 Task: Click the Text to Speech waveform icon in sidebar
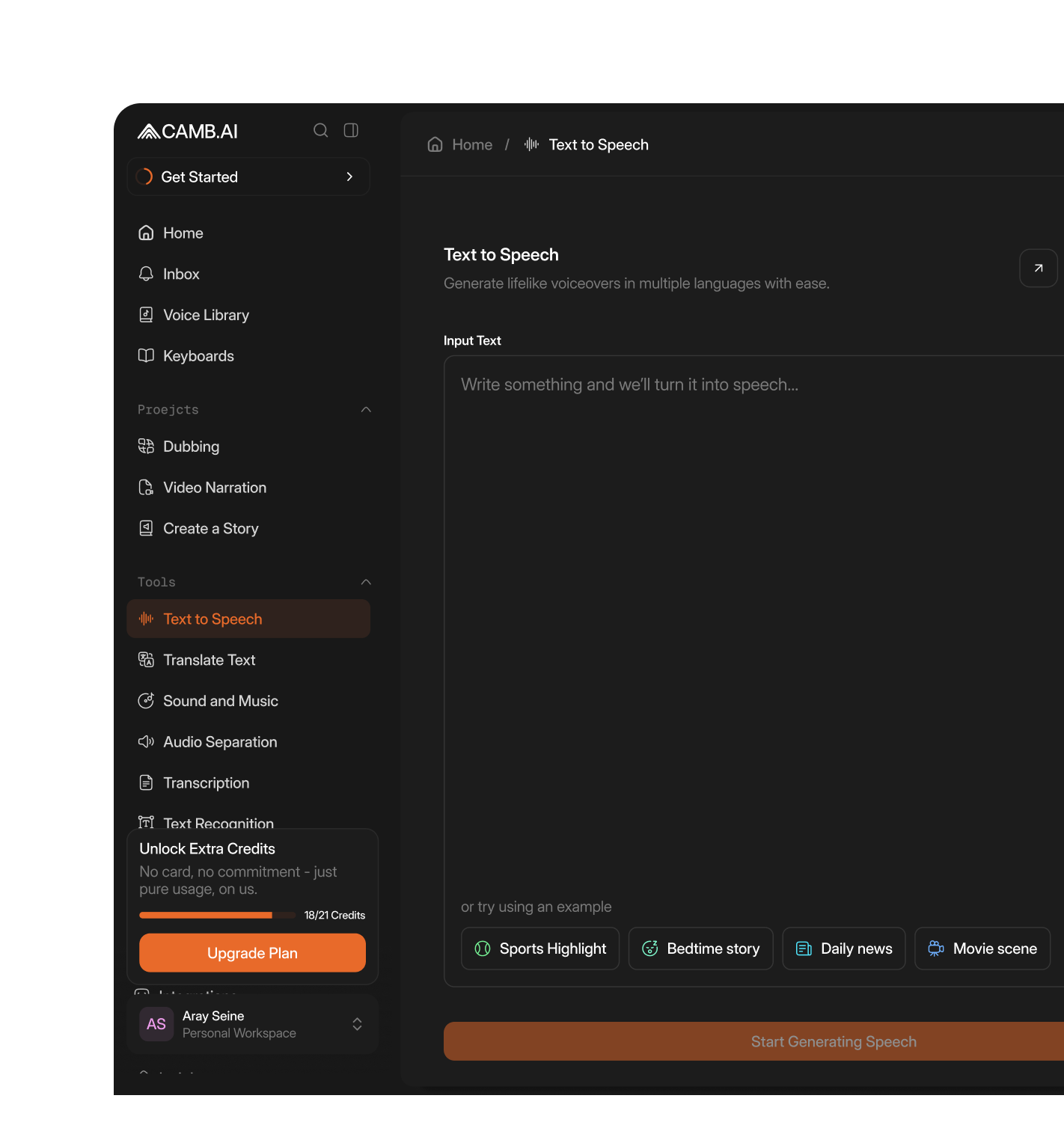pos(146,619)
